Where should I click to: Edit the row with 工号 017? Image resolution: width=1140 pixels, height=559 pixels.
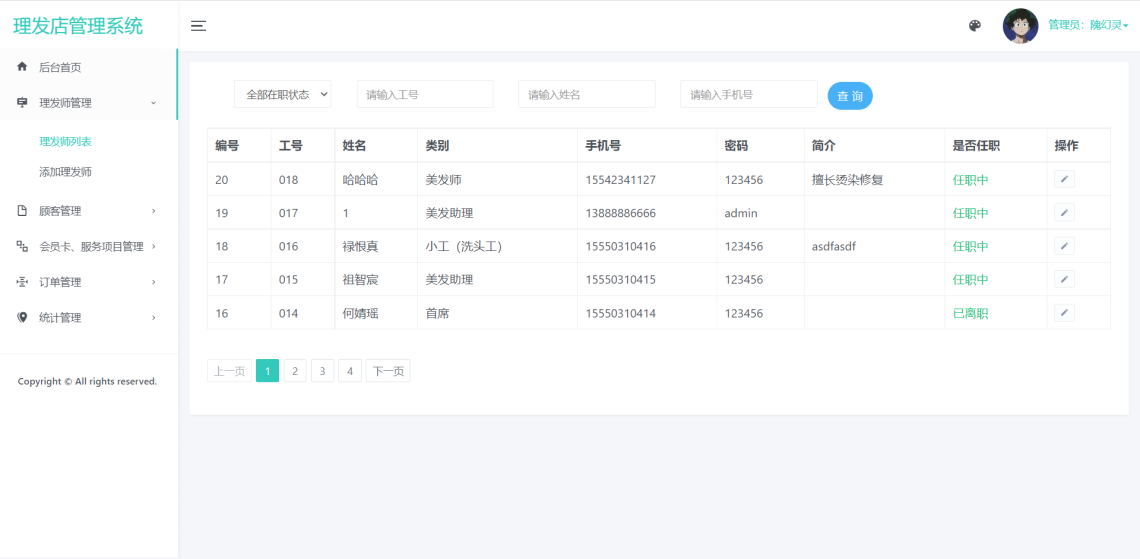click(1064, 212)
